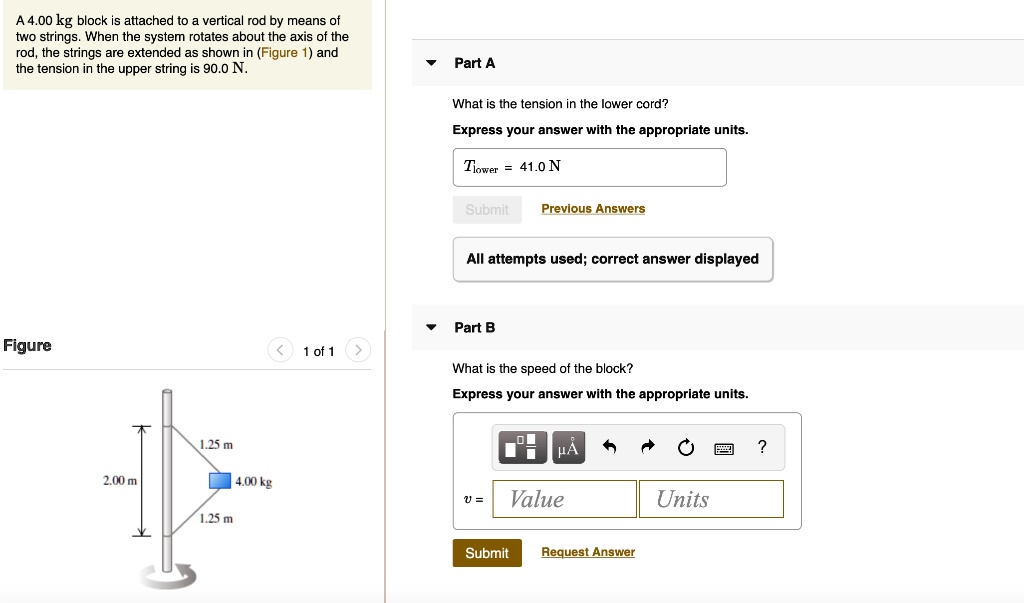Open Previous Answers link in Part A
This screenshot has width=1024, height=603.
coord(593,208)
